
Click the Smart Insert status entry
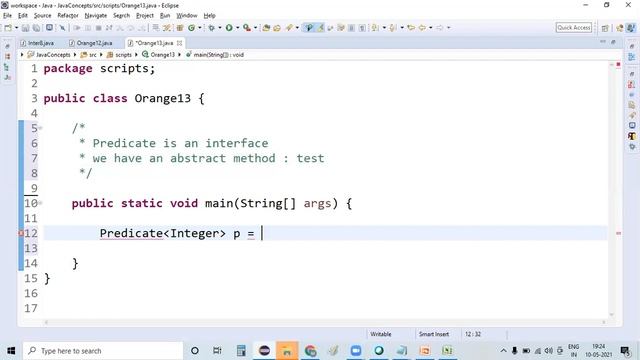click(x=433, y=334)
